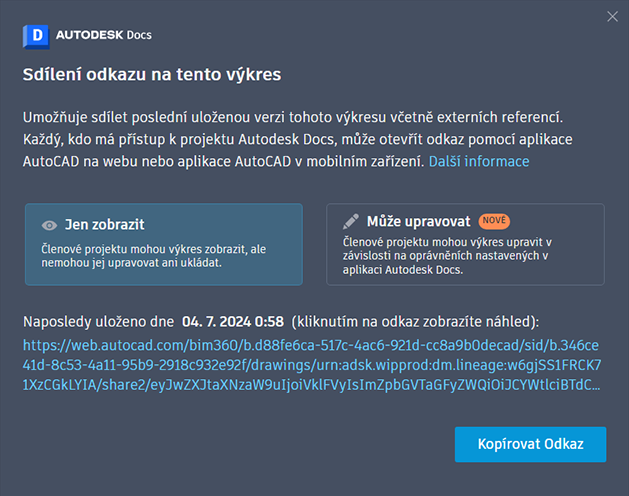
Task: Click the last saved date 04. 7. 2024 0:58
Action: point(233,322)
